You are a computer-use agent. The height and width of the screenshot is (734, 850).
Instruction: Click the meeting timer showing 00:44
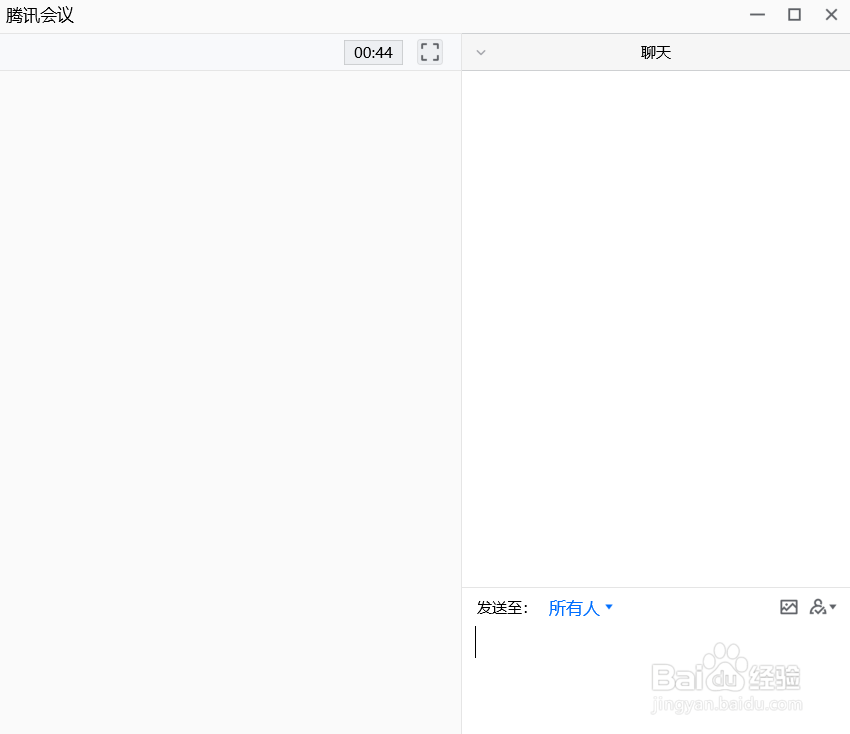(372, 52)
